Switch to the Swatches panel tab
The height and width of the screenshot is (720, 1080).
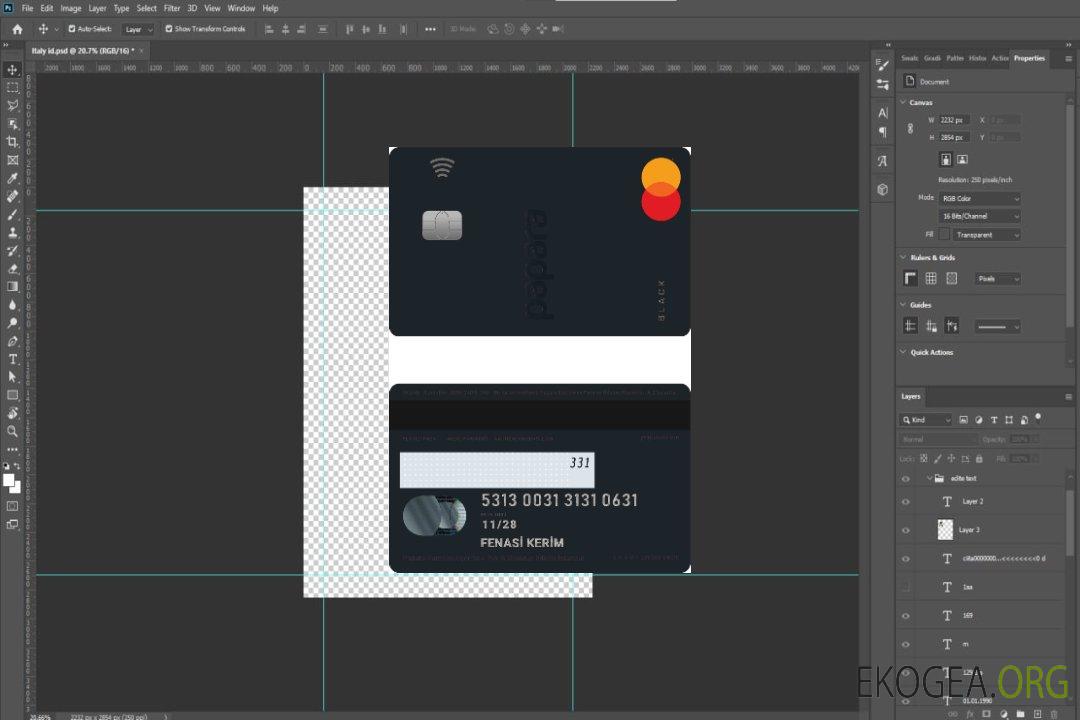[910, 58]
